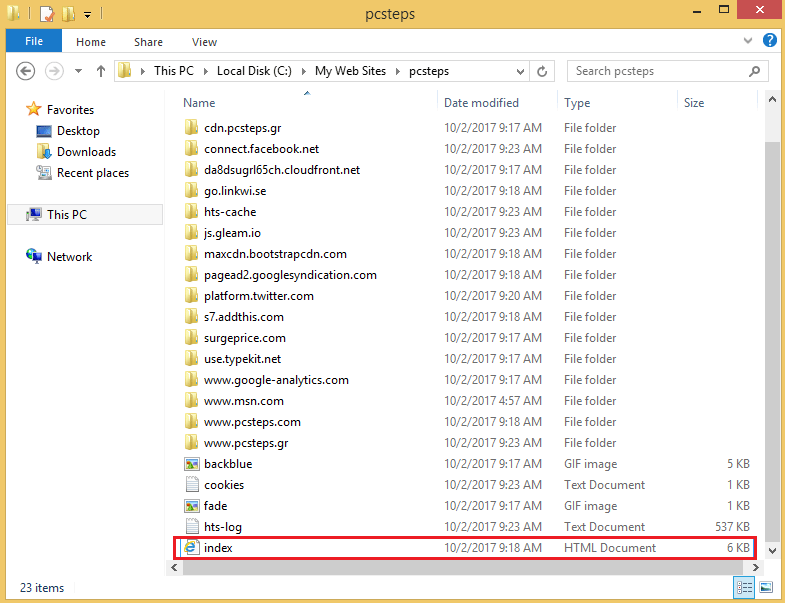Select the www.pcsteps.com folder name
Image resolution: width=785 pixels, height=603 pixels.
(x=252, y=422)
